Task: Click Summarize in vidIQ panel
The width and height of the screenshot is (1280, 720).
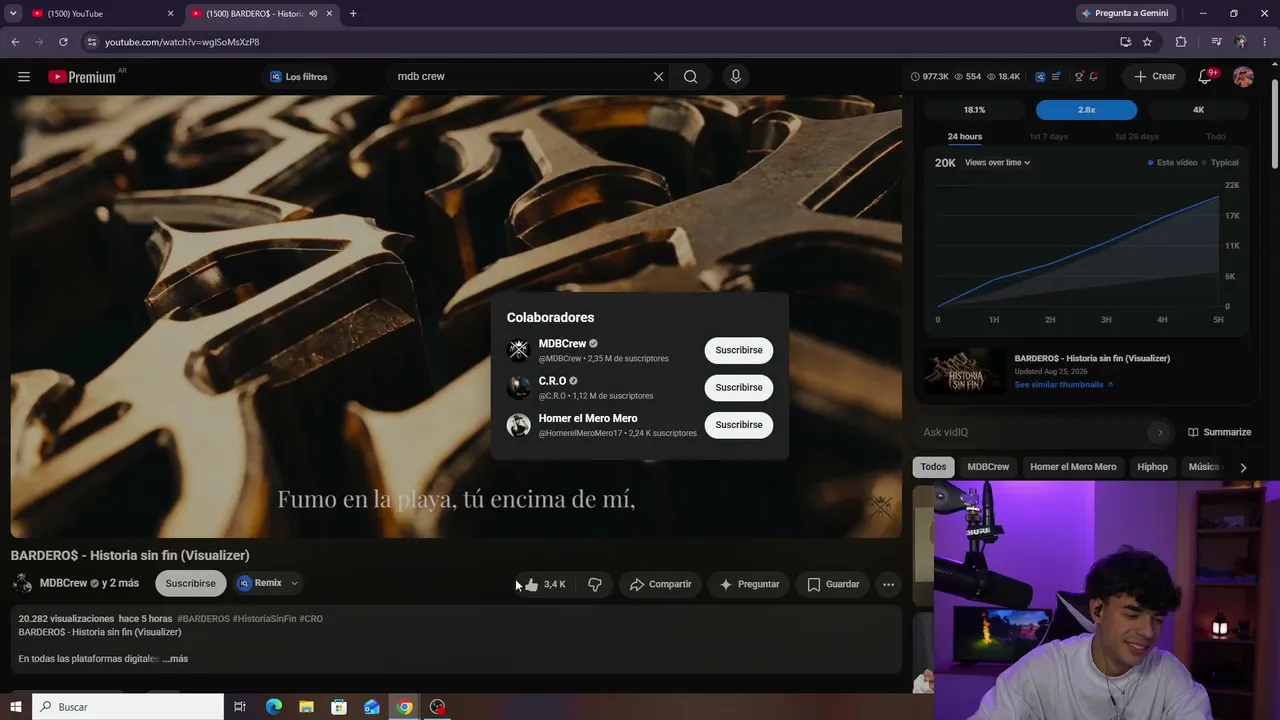Action: coord(1219,432)
